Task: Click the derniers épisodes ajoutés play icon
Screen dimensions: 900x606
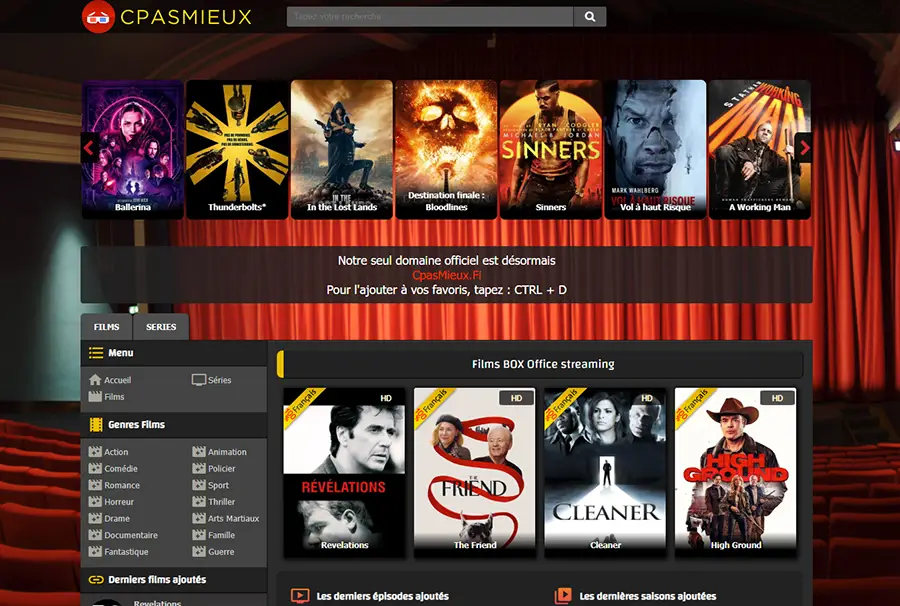Action: coord(300,596)
